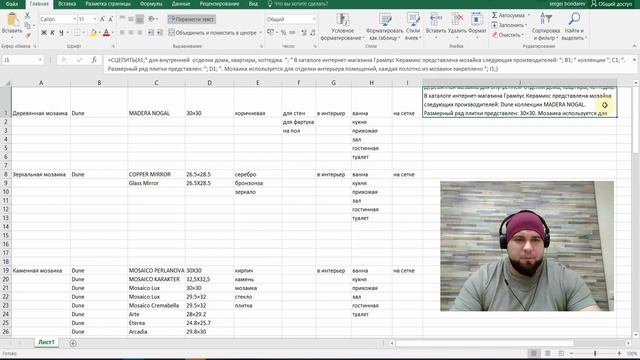Click Merge and Center (Объединить и поместить в центре)
640x360 pixels.
click(x=212, y=33)
